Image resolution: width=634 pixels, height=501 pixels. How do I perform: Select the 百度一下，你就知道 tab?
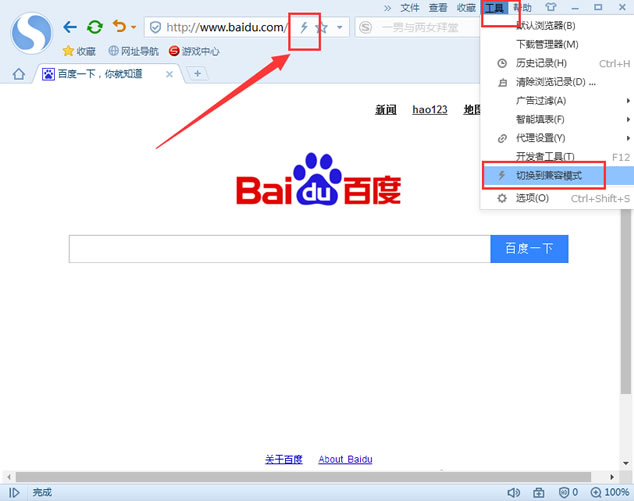pos(99,74)
